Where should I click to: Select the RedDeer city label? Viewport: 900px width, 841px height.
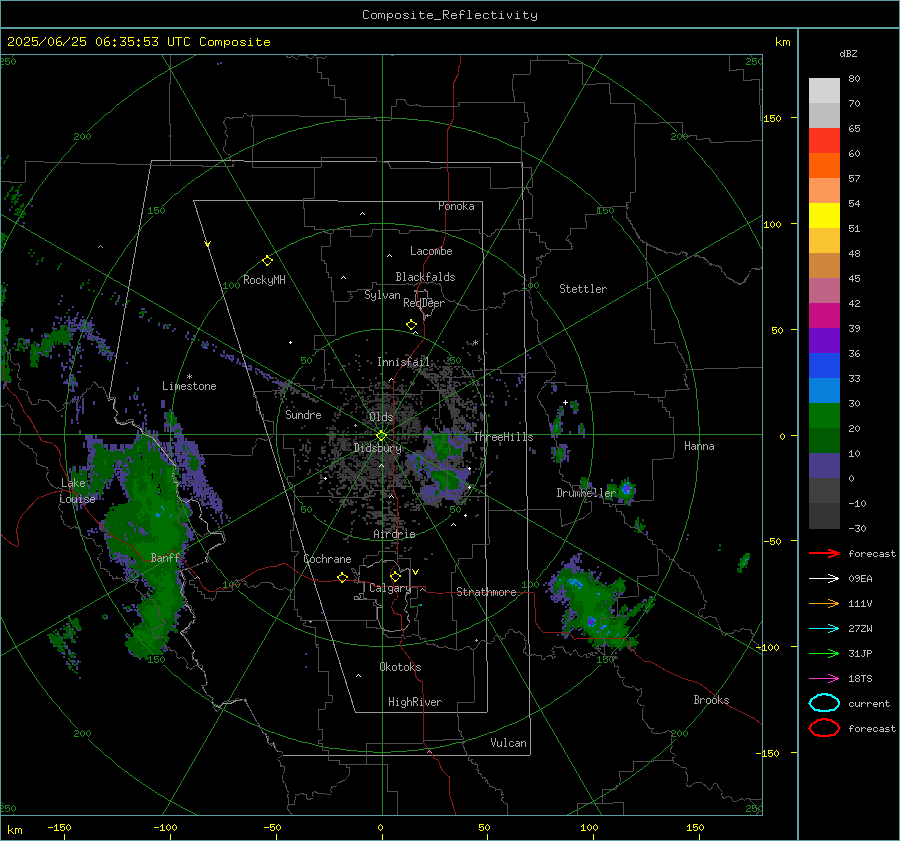424,303
